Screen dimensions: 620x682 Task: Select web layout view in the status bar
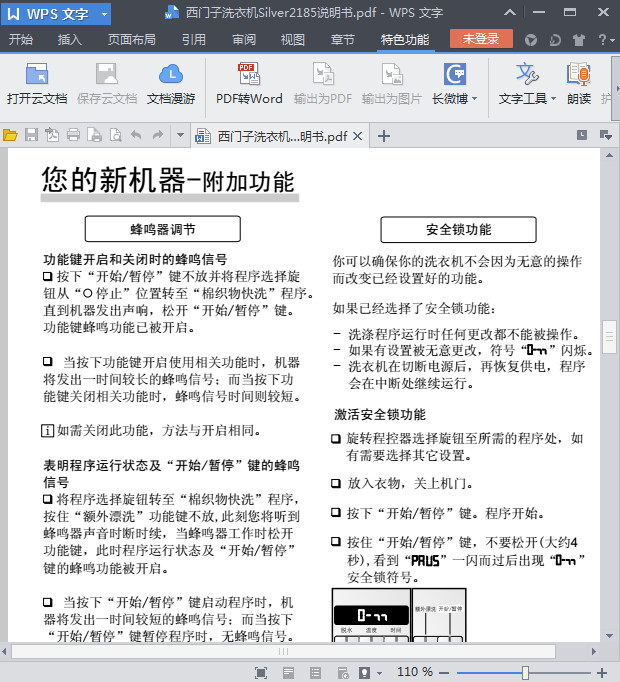click(x=343, y=673)
